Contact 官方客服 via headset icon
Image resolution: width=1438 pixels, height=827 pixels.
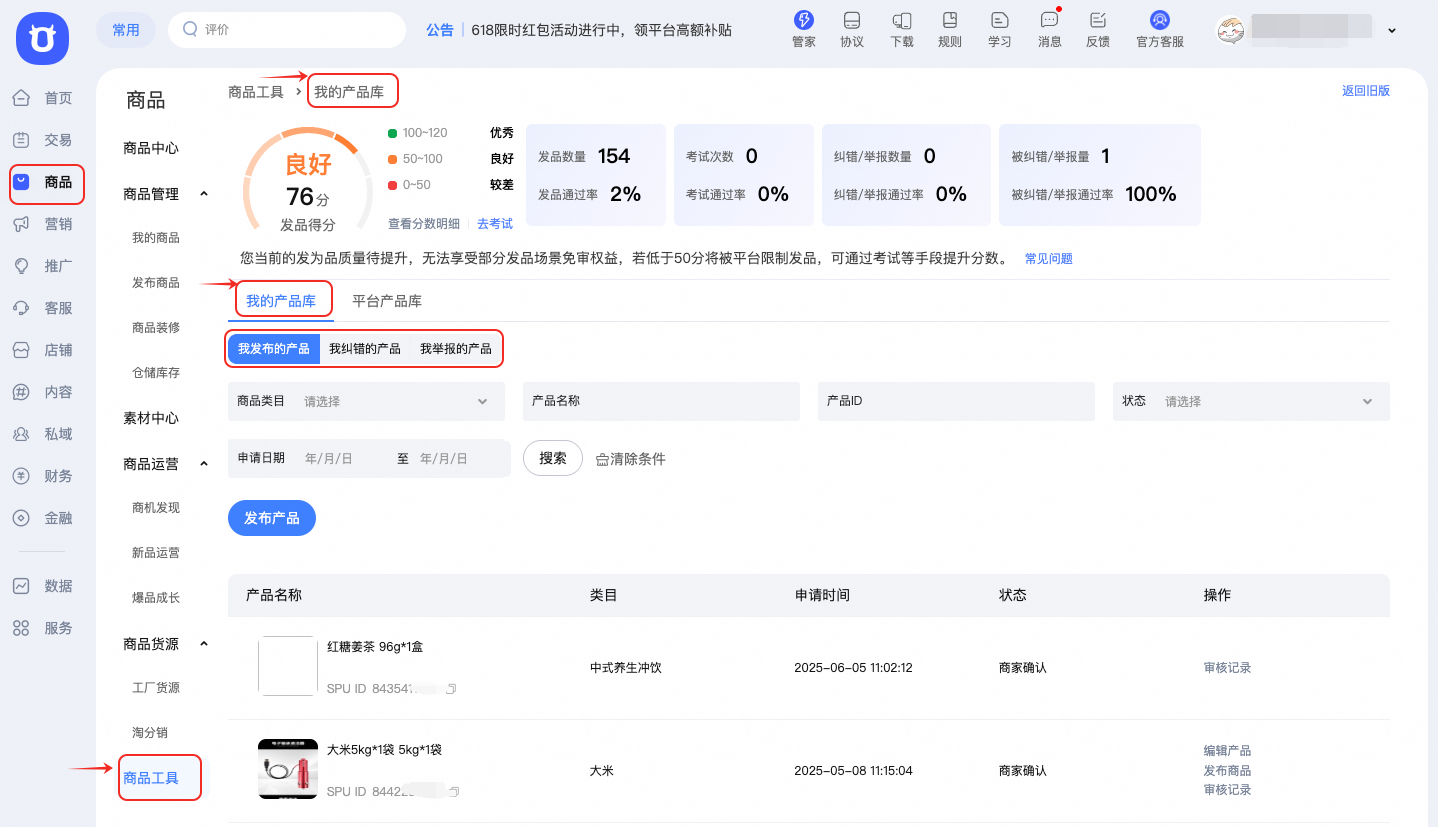click(1160, 20)
